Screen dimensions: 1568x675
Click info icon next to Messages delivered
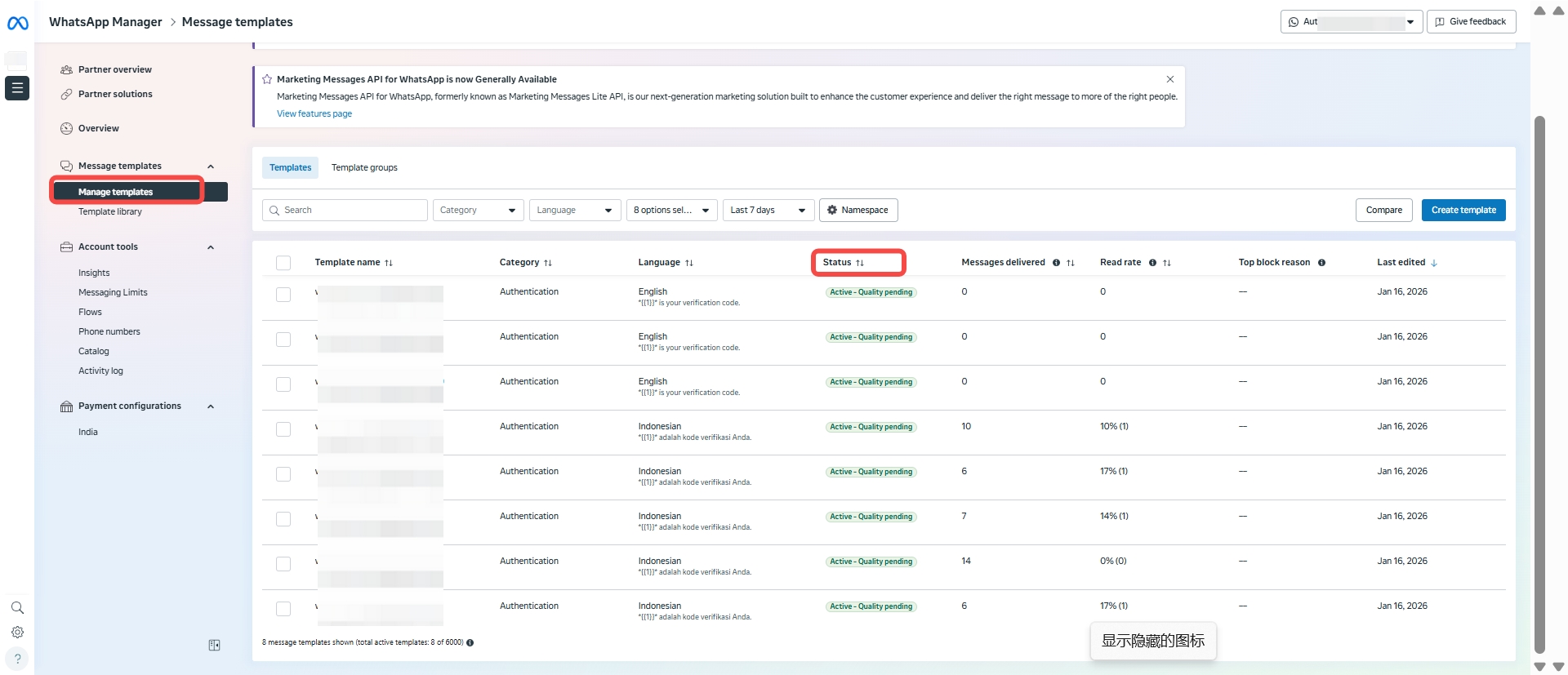[x=1056, y=263]
